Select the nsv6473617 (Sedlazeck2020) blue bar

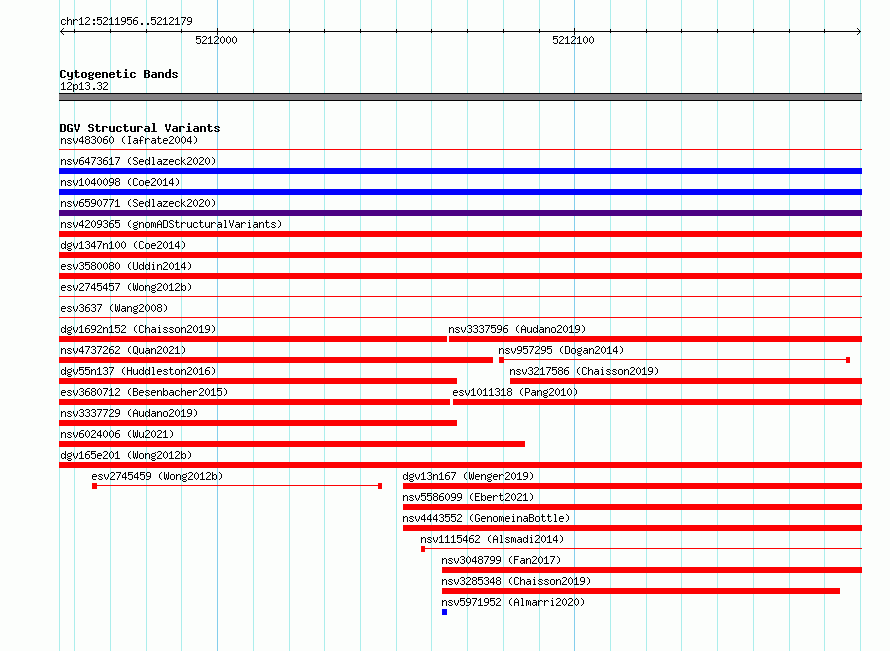[x=460, y=171]
